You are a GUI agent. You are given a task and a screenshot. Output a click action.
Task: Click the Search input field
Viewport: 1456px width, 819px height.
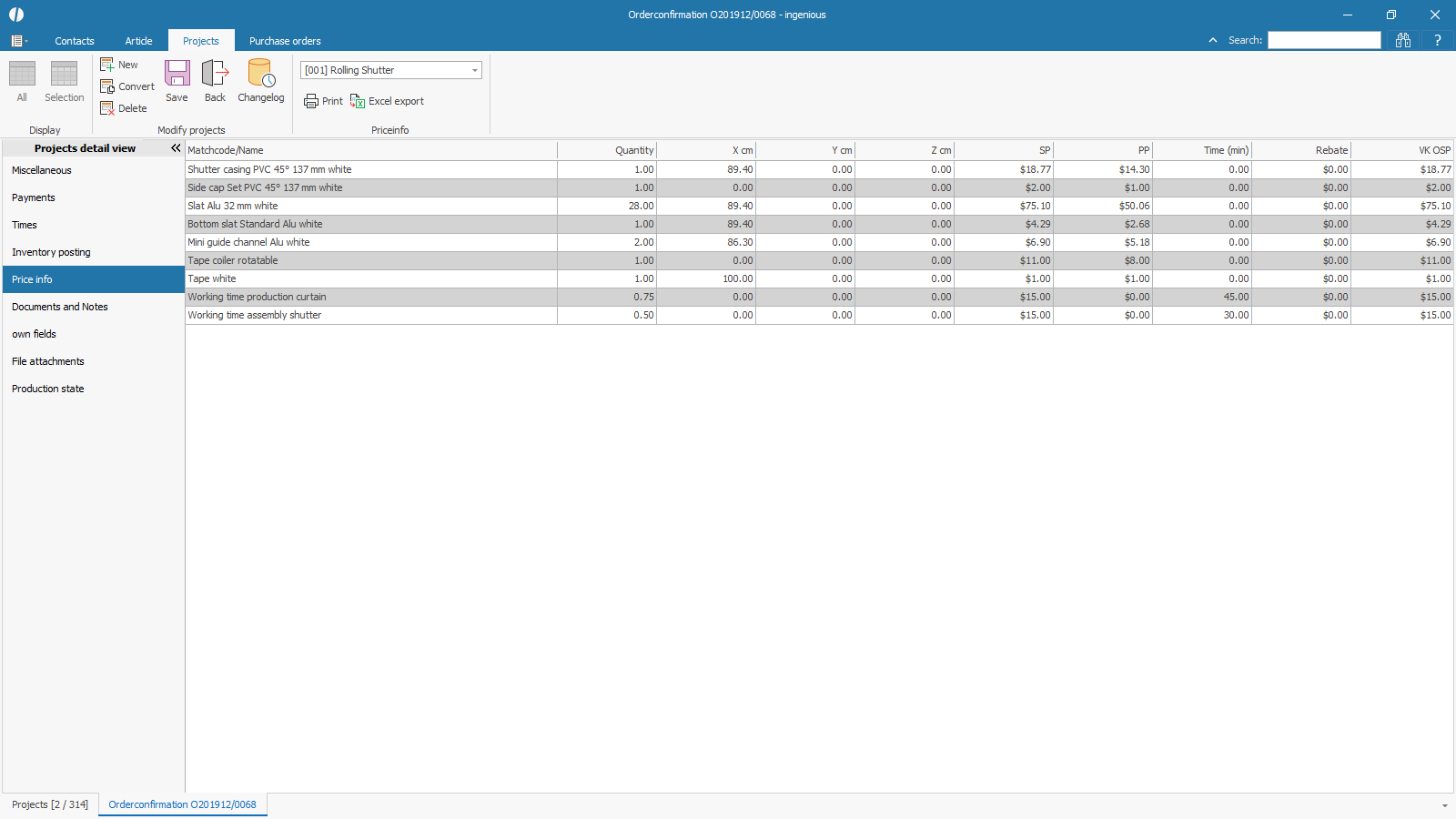[x=1324, y=40]
